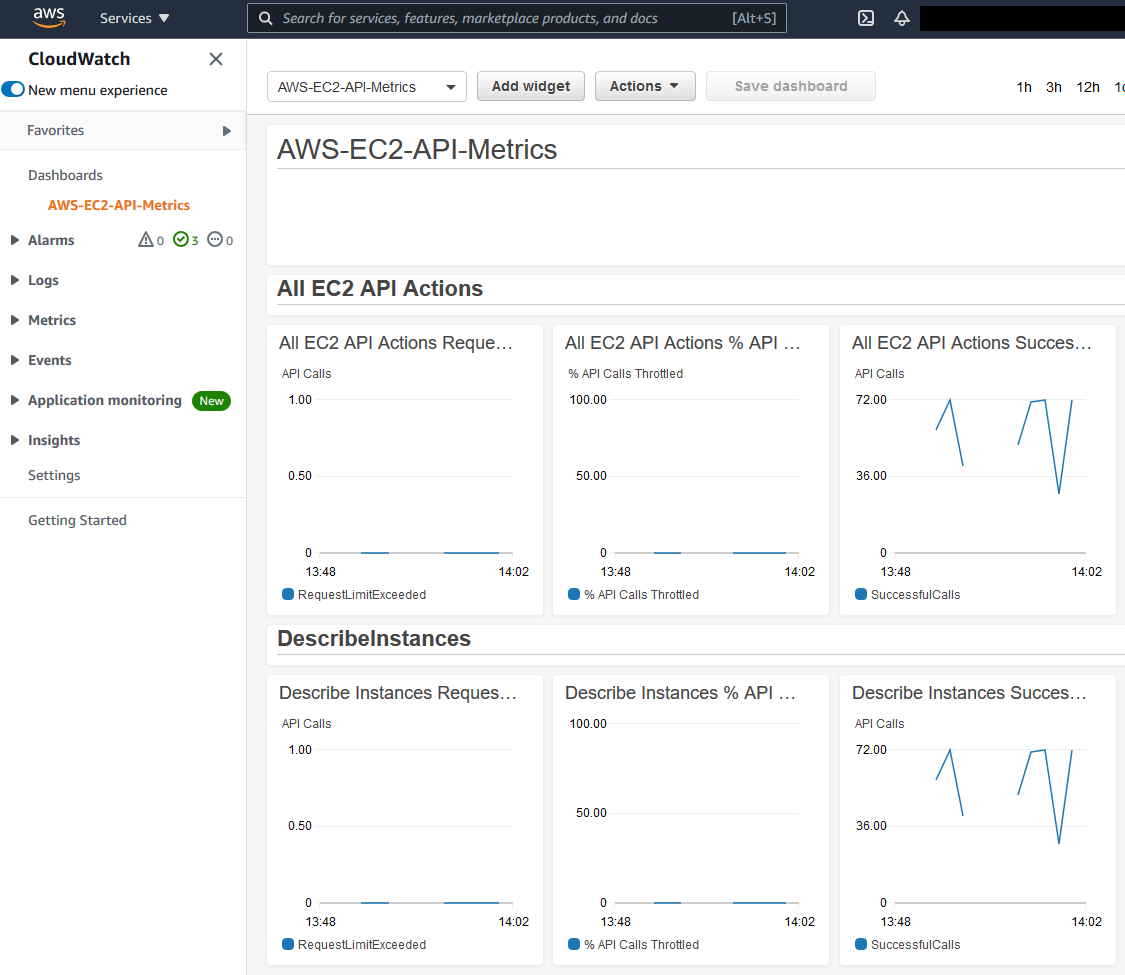Click the search magnifier icon
Viewport: 1125px width, 975px height.
click(265, 18)
